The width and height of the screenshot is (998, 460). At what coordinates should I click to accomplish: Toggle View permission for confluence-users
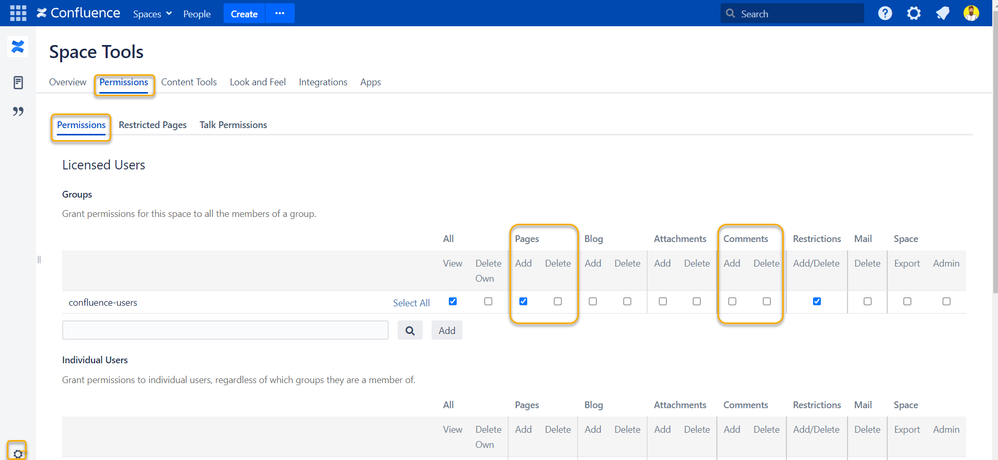pyautogui.click(x=453, y=302)
